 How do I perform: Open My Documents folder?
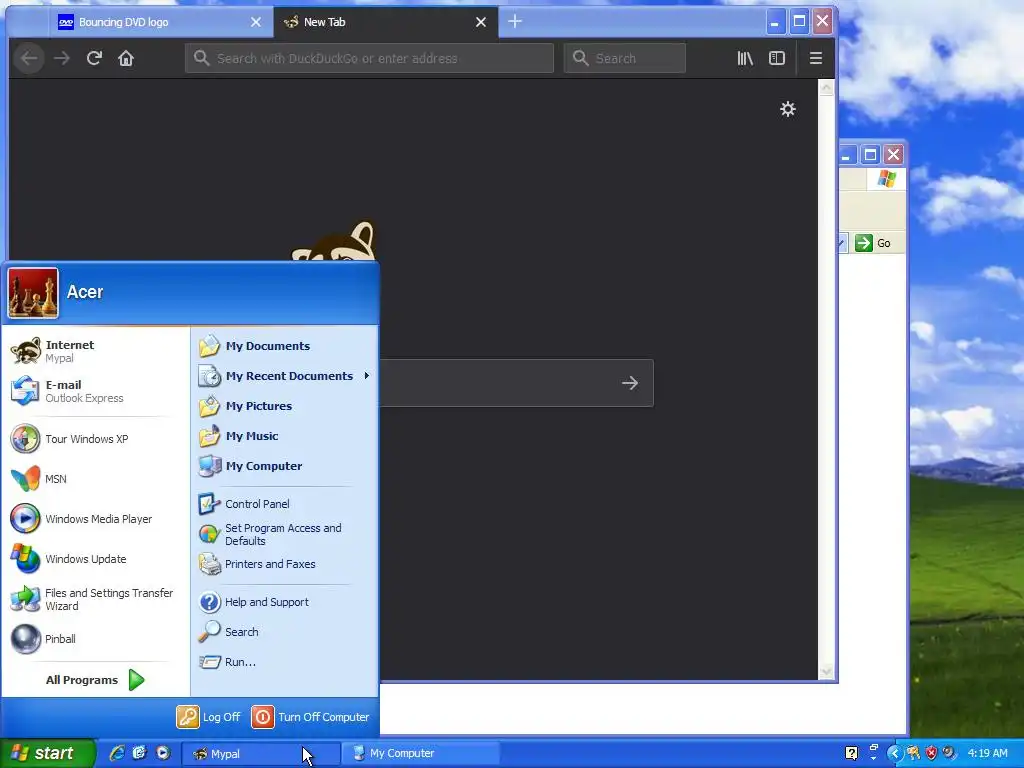click(x=285, y=346)
